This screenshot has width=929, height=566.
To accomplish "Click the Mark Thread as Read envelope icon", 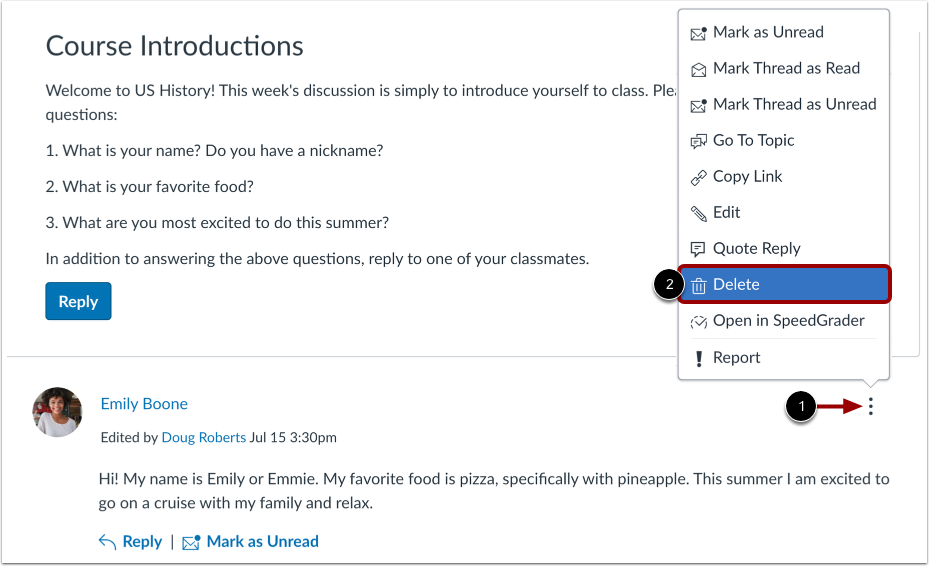I will (x=698, y=69).
